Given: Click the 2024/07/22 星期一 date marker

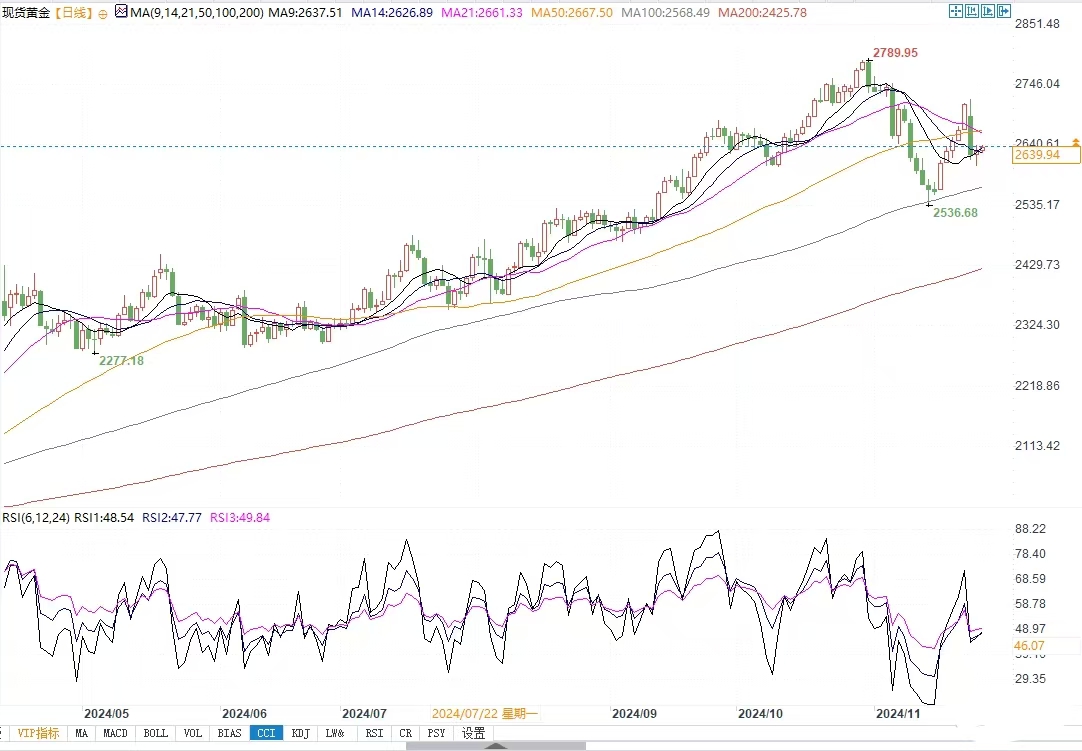Looking at the screenshot, I should pos(484,714).
